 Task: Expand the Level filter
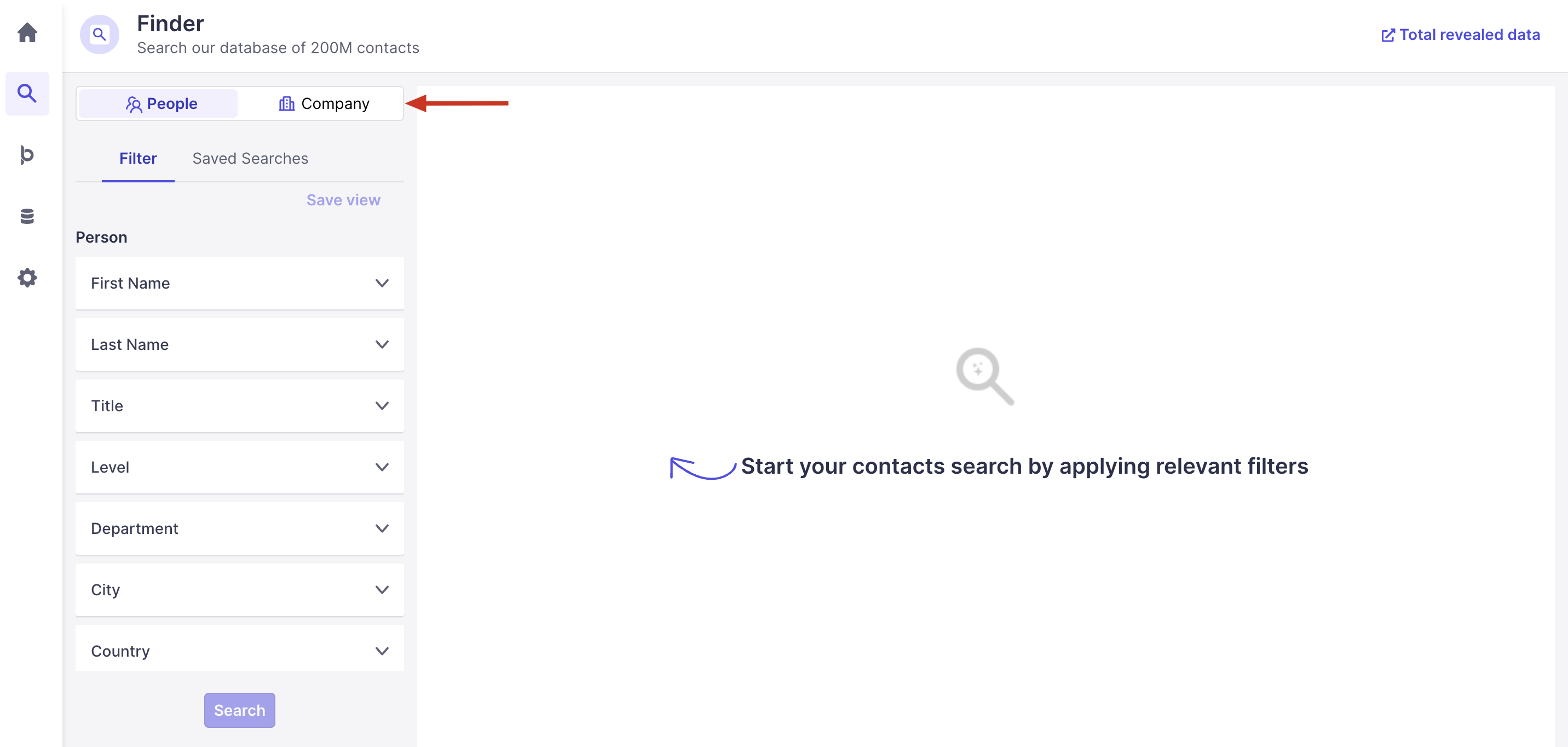tap(239, 467)
